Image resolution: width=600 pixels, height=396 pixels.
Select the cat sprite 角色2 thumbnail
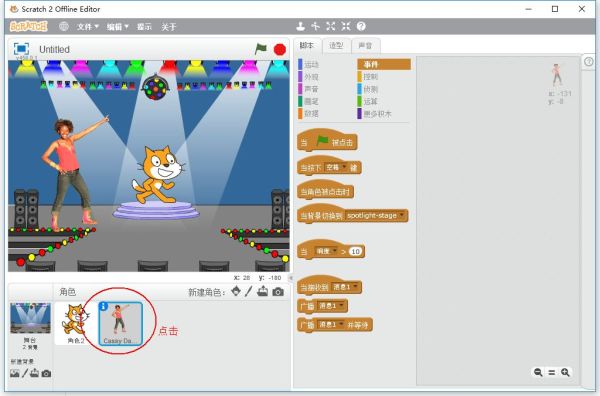pyautogui.click(x=76, y=323)
